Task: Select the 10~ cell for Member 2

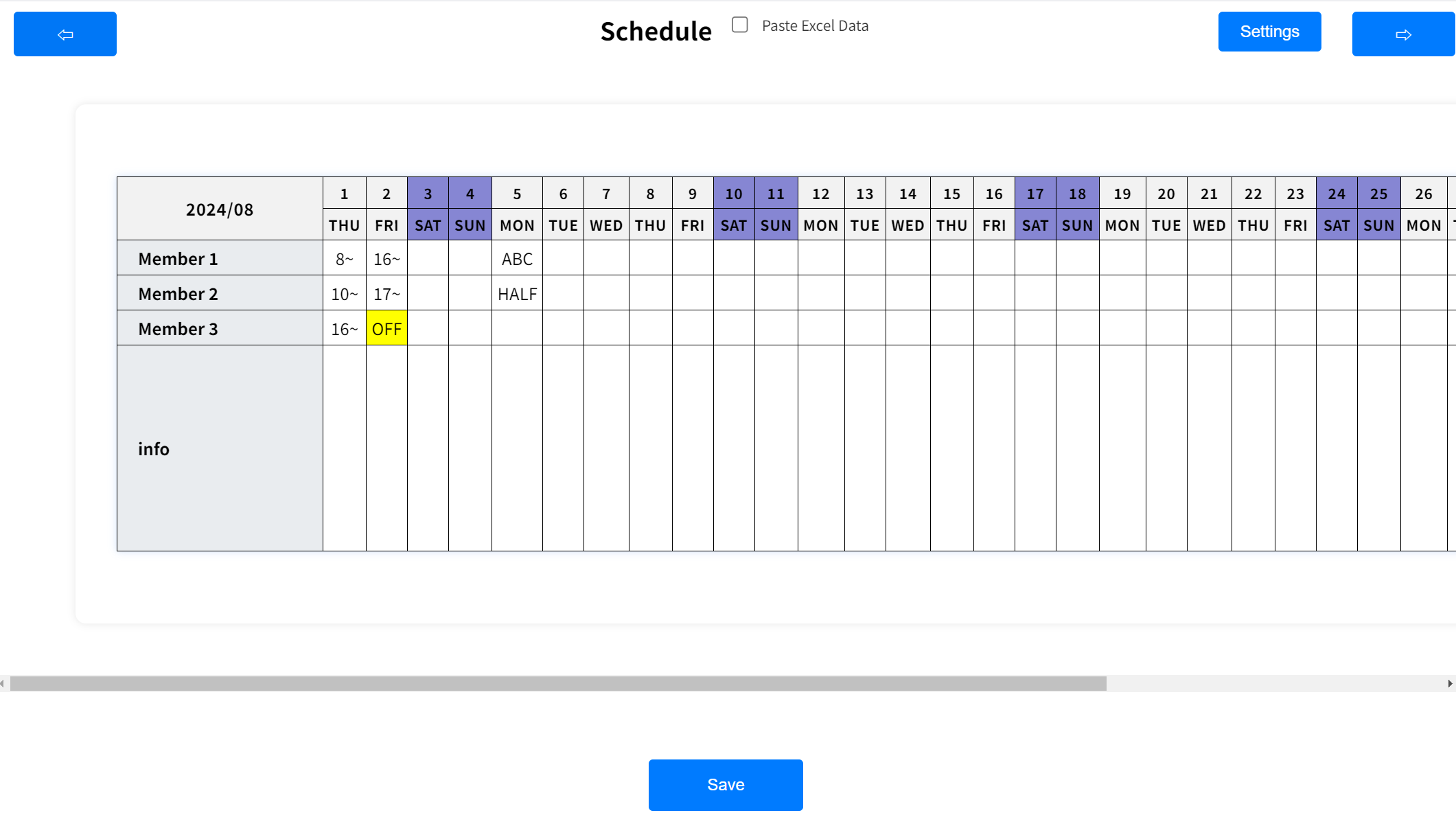Action: click(x=344, y=293)
